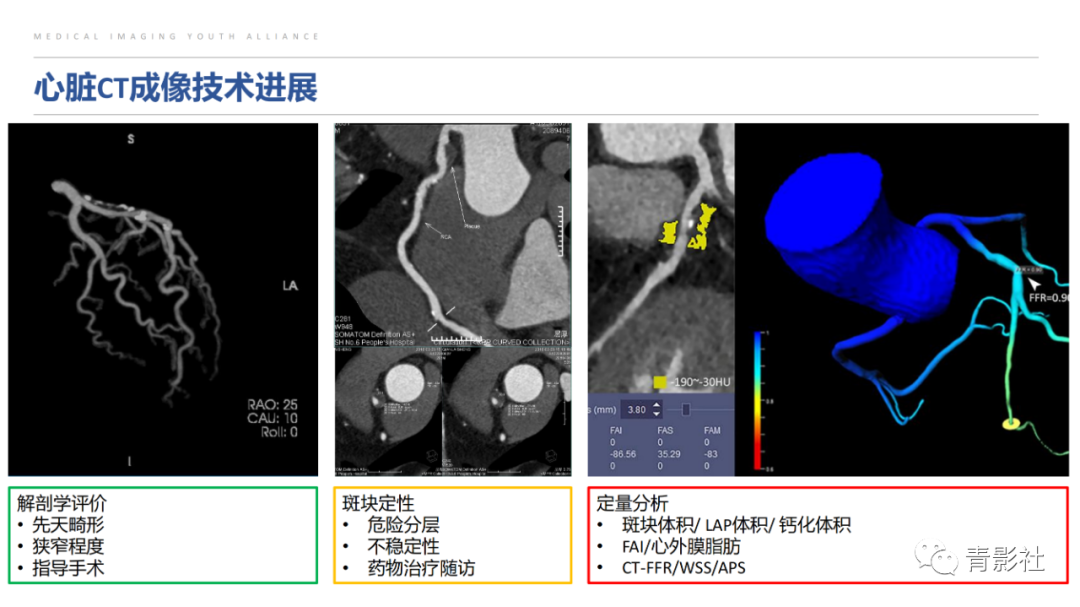1080x607 pixels.
Task: Click the 药物治疗随访 bullet
Action: [421, 568]
